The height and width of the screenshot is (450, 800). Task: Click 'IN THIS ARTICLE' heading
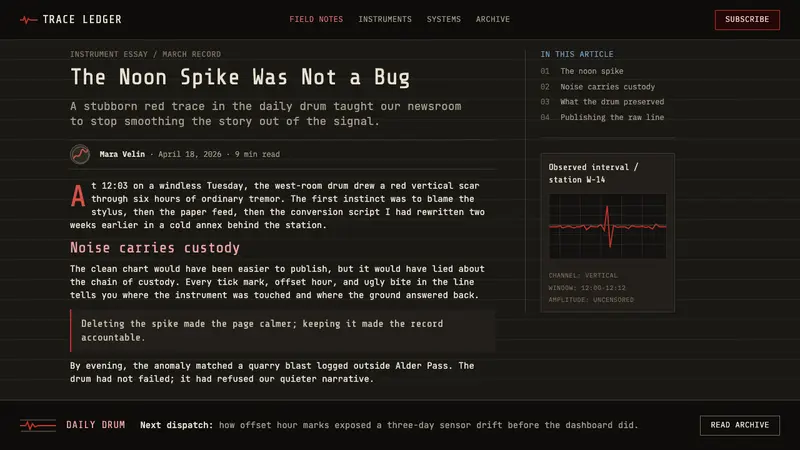click(x=577, y=54)
